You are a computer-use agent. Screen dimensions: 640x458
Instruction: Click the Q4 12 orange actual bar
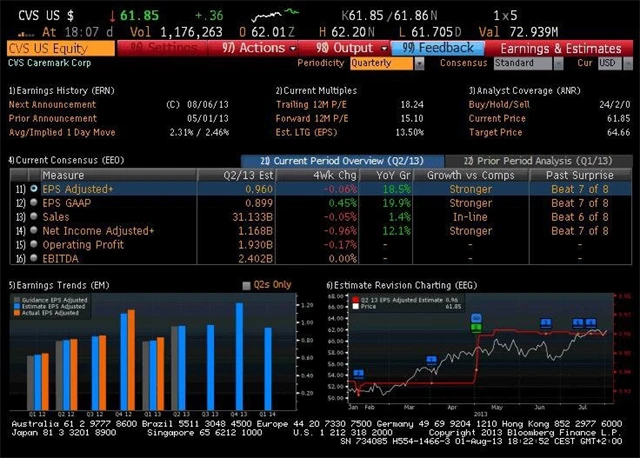click(131, 360)
